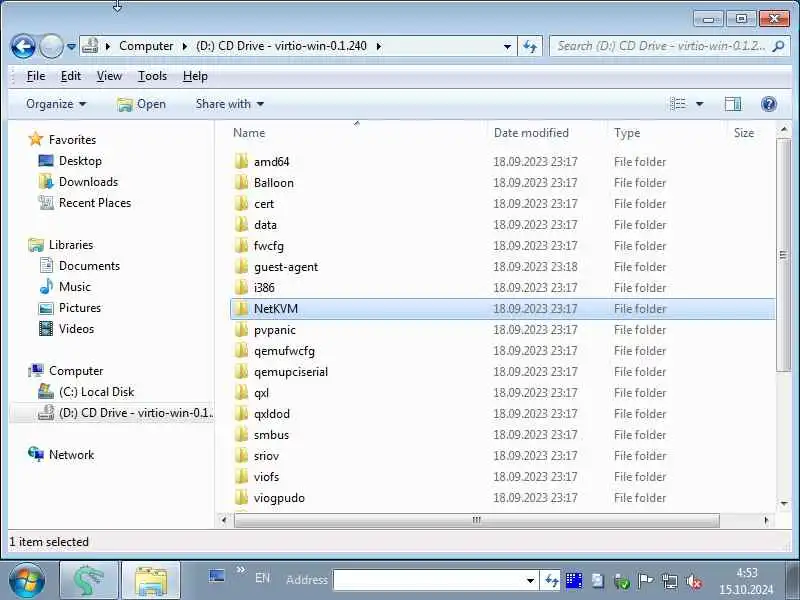Click the taskbar Address input field
Image resolution: width=800 pixels, height=600 pixels.
coord(429,580)
